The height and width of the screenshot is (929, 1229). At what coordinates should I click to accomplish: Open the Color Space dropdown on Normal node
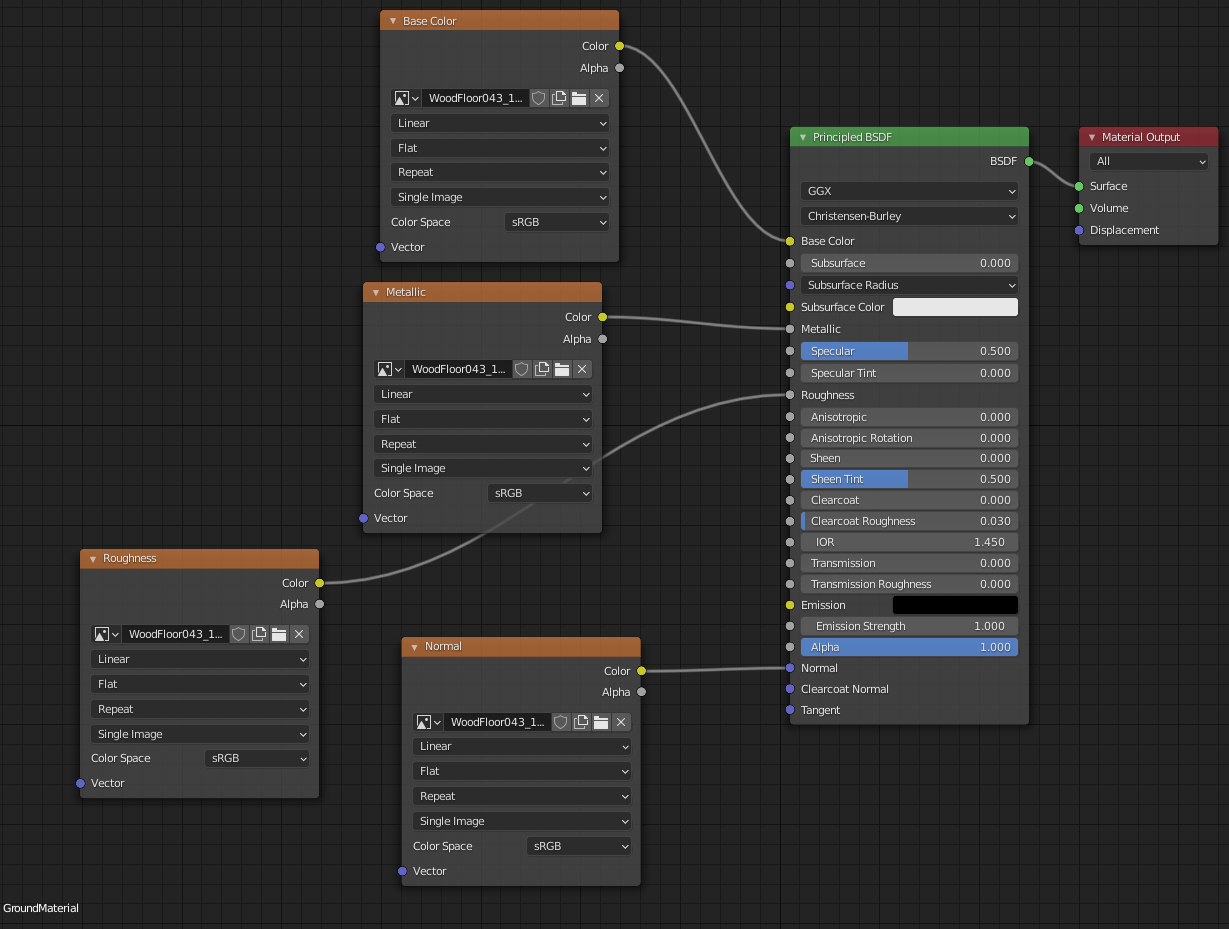click(x=578, y=846)
